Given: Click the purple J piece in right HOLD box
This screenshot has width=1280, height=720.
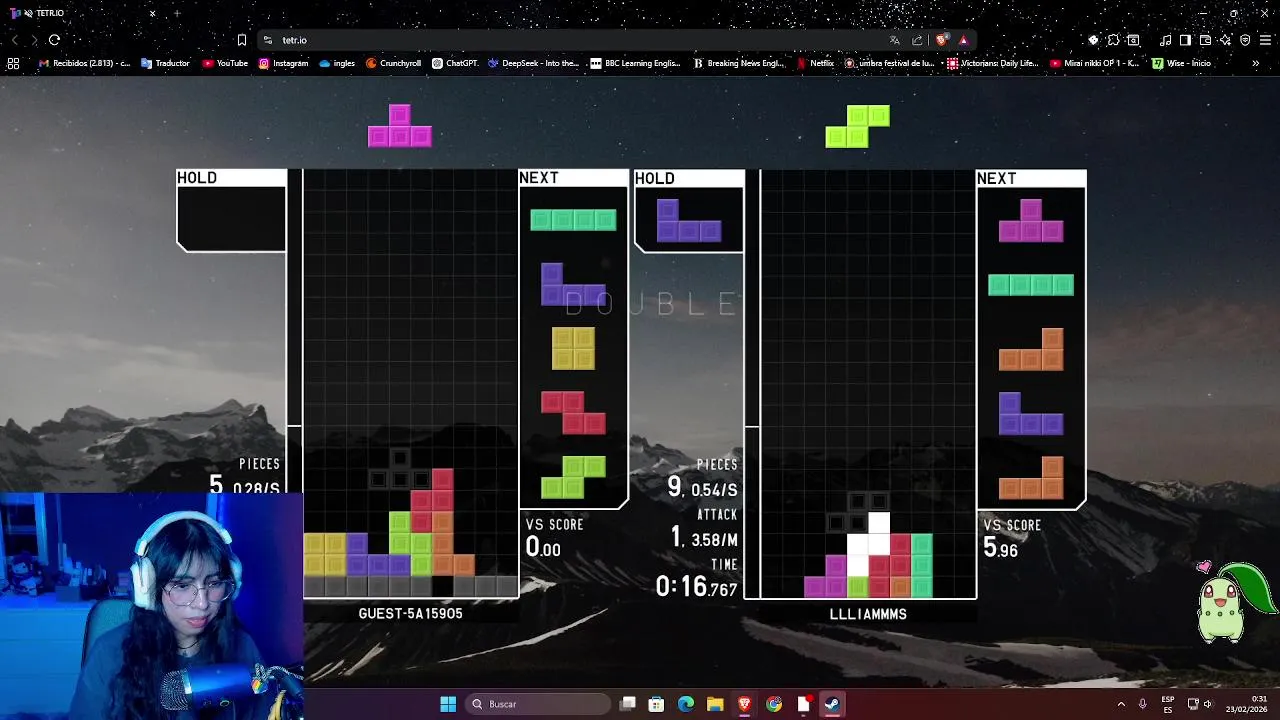Looking at the screenshot, I should tap(689, 221).
